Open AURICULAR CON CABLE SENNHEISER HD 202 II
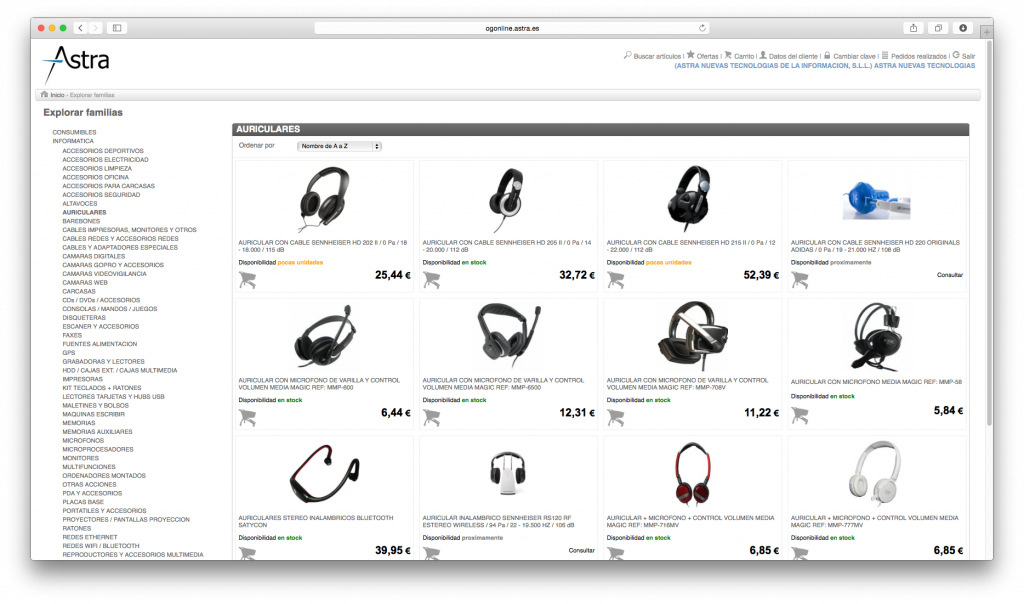 (x=323, y=246)
